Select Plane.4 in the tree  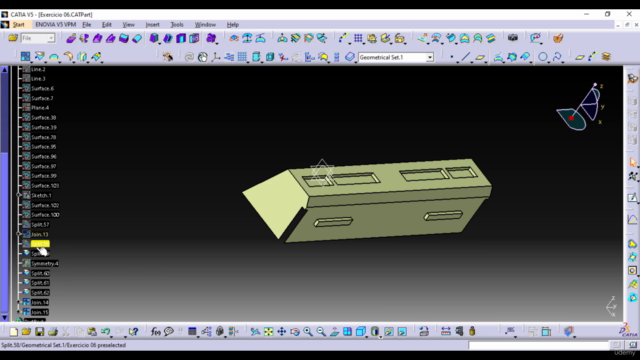(x=40, y=108)
